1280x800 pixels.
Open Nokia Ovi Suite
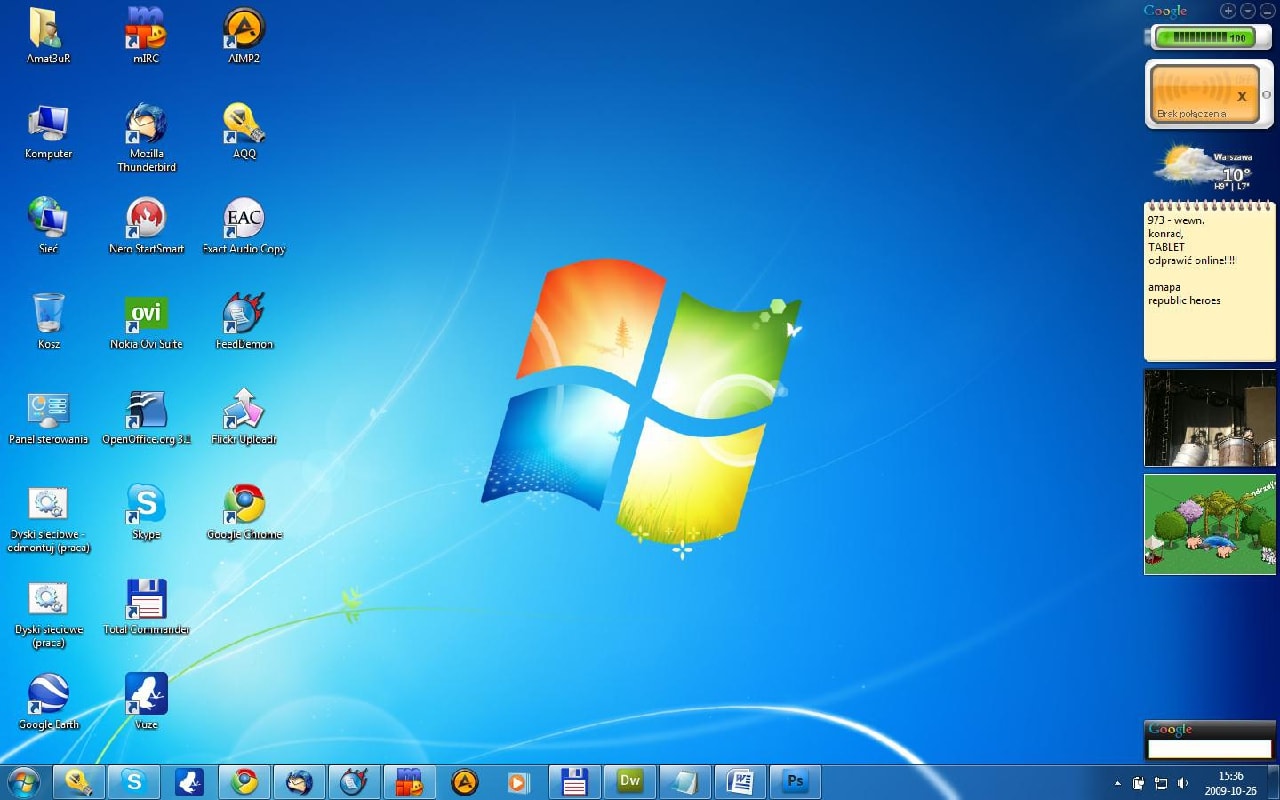146,313
